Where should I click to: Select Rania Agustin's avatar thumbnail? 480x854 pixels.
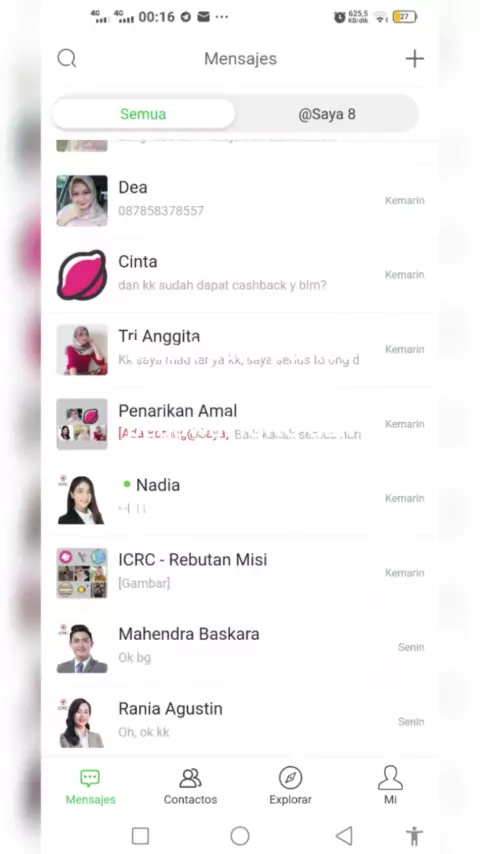[x=82, y=722]
